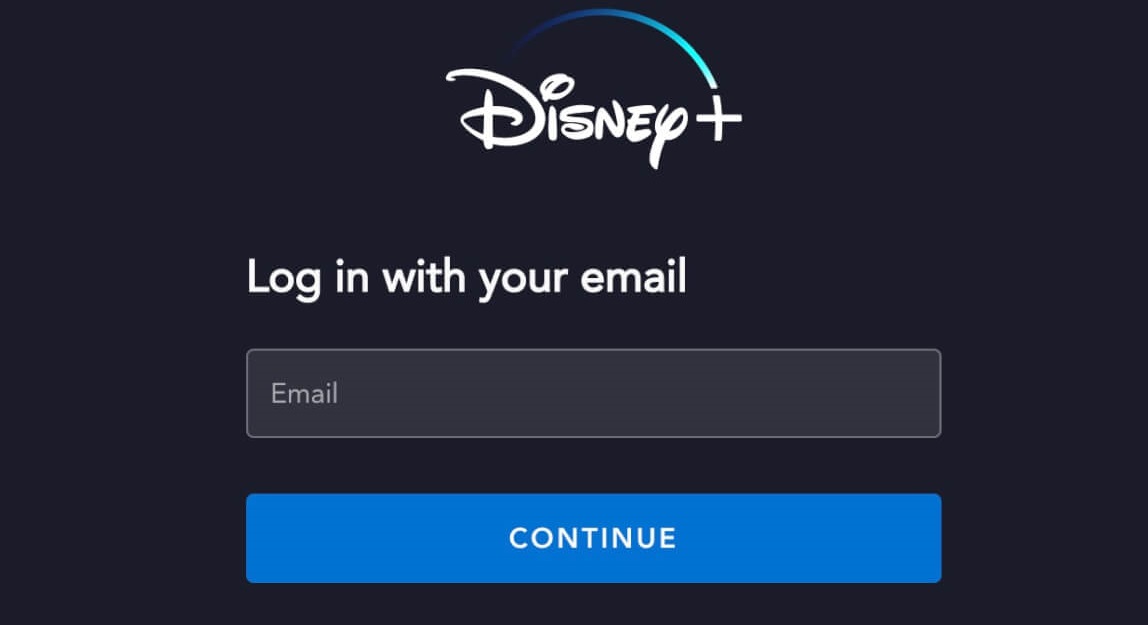Click the glowing arc above the Disney wordmark

coord(615,44)
